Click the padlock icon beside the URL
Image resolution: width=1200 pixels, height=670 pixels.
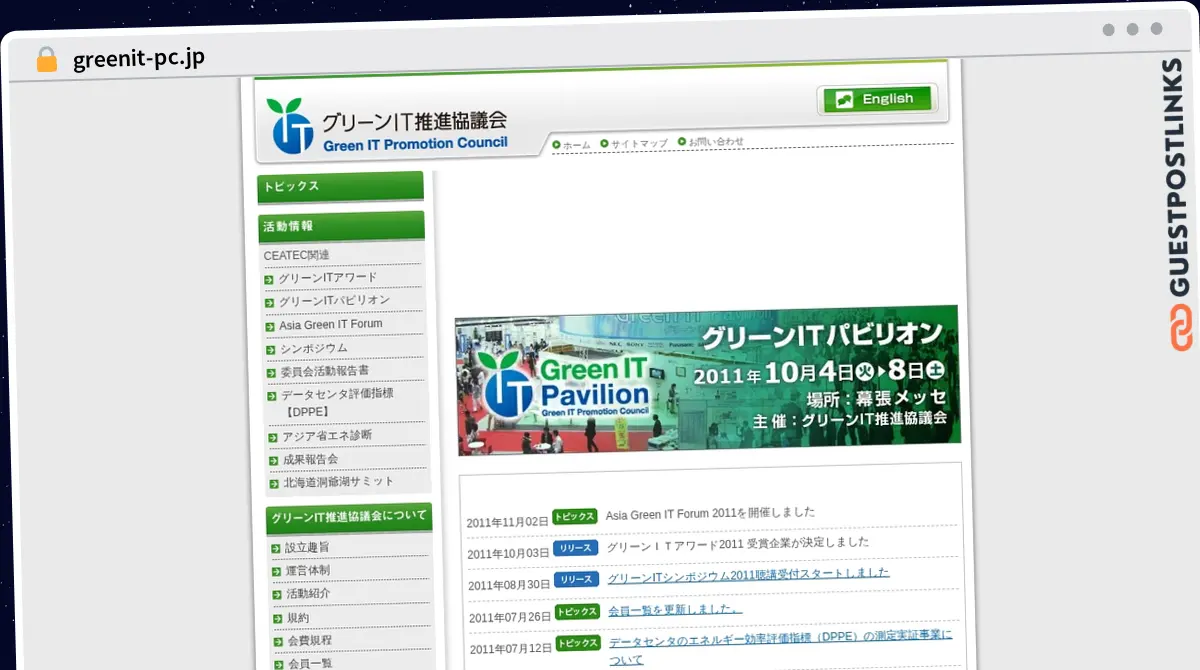click(47, 60)
